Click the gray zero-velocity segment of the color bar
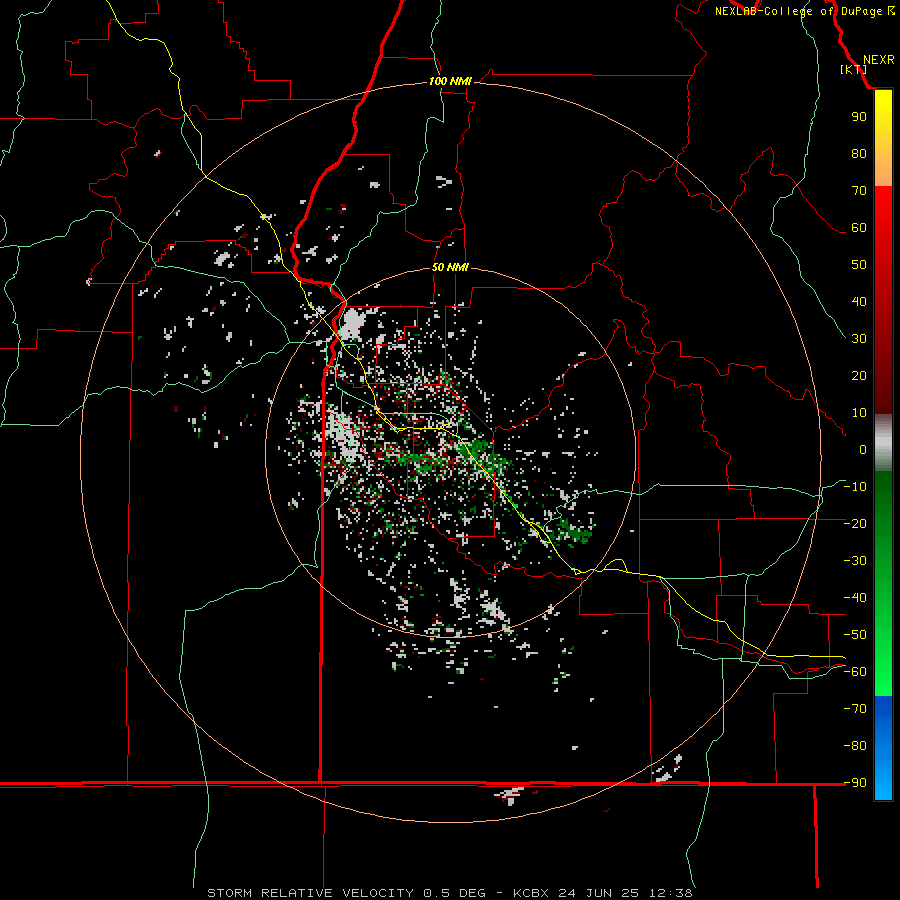The width and height of the screenshot is (900, 900). point(883,443)
